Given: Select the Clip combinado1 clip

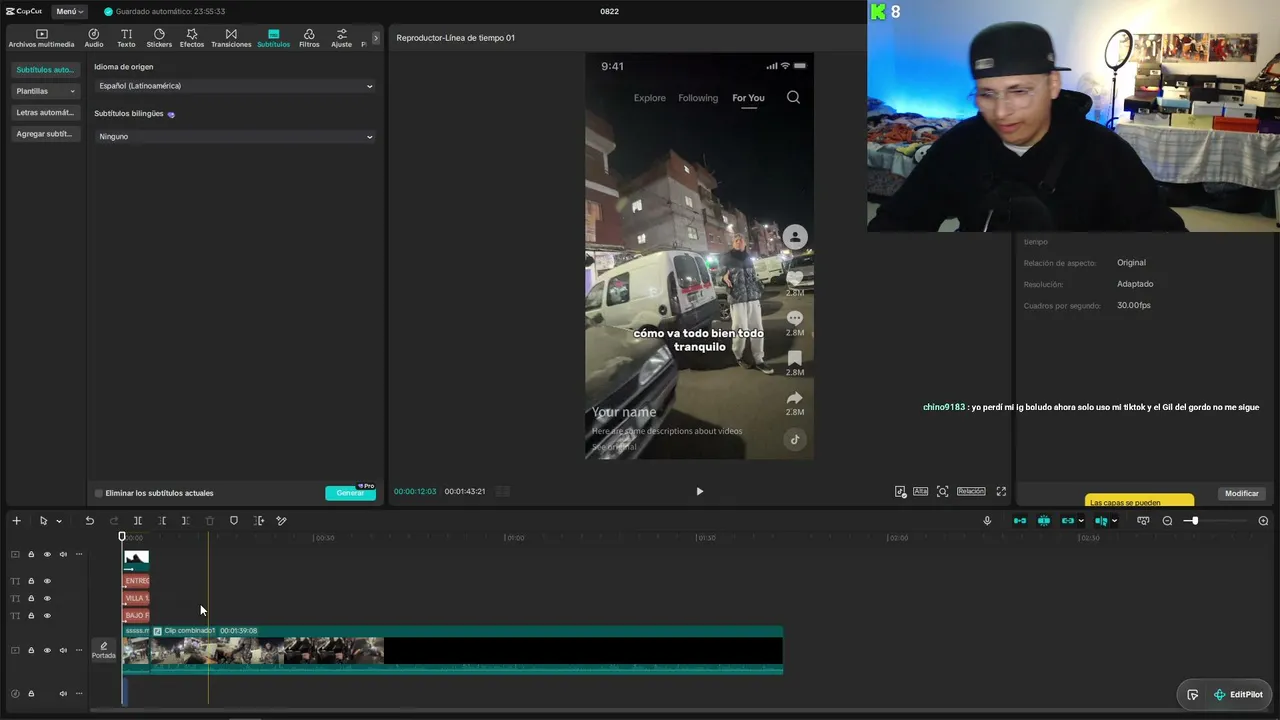Looking at the screenshot, I should (x=466, y=650).
